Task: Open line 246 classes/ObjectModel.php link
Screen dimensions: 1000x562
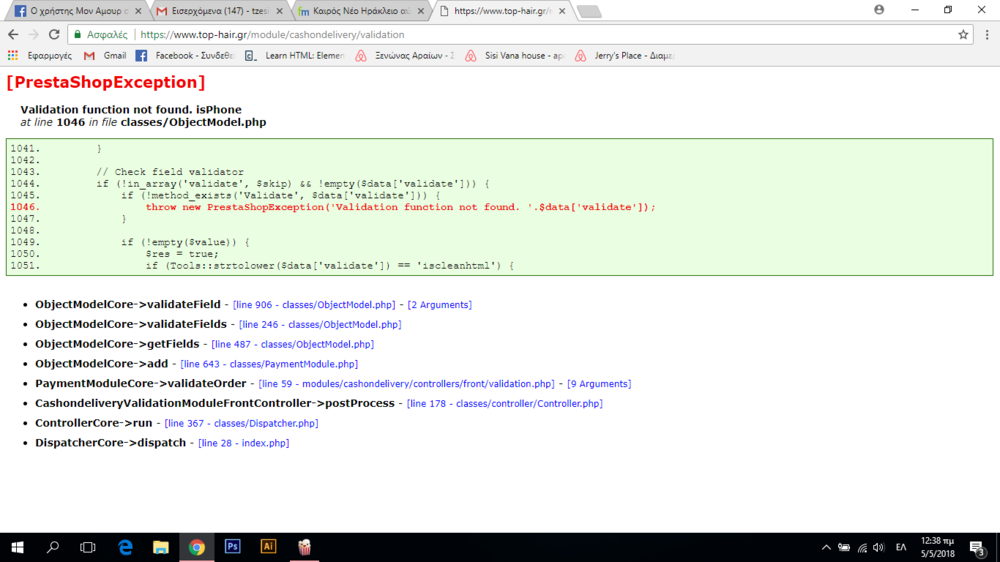Action: coord(320,325)
